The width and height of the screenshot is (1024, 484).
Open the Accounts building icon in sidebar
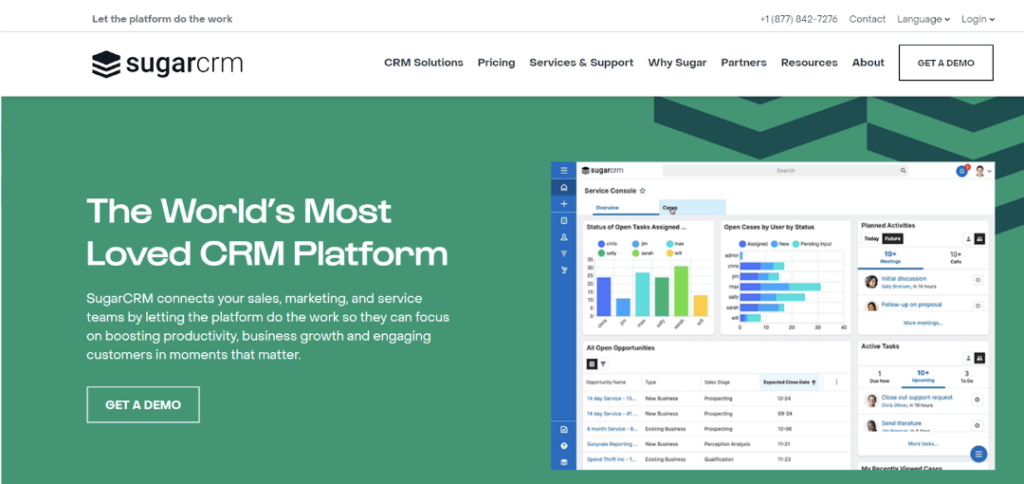point(564,221)
